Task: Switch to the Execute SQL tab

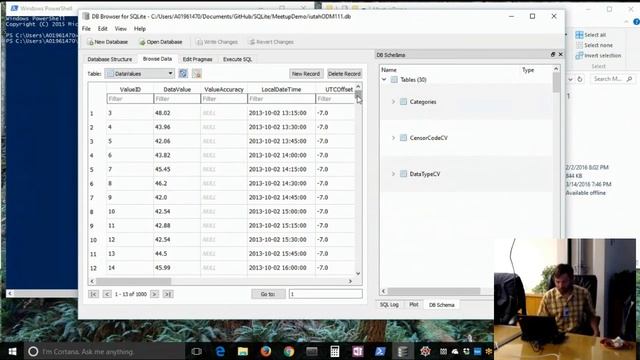Action: pos(238,59)
